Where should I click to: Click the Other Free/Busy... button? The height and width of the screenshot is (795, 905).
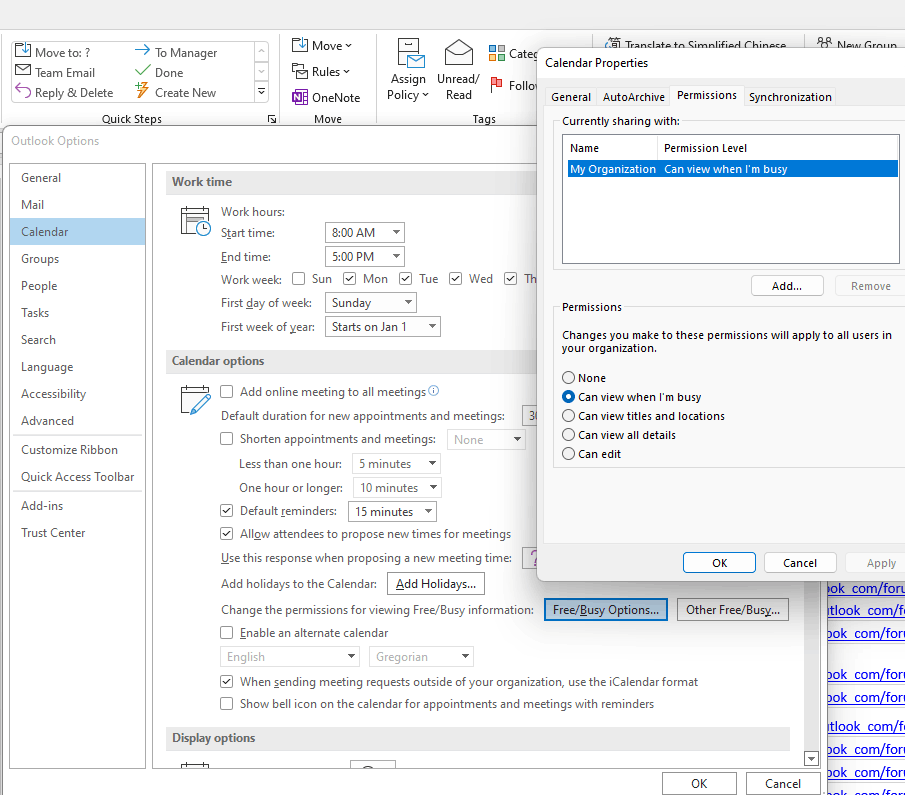(733, 610)
